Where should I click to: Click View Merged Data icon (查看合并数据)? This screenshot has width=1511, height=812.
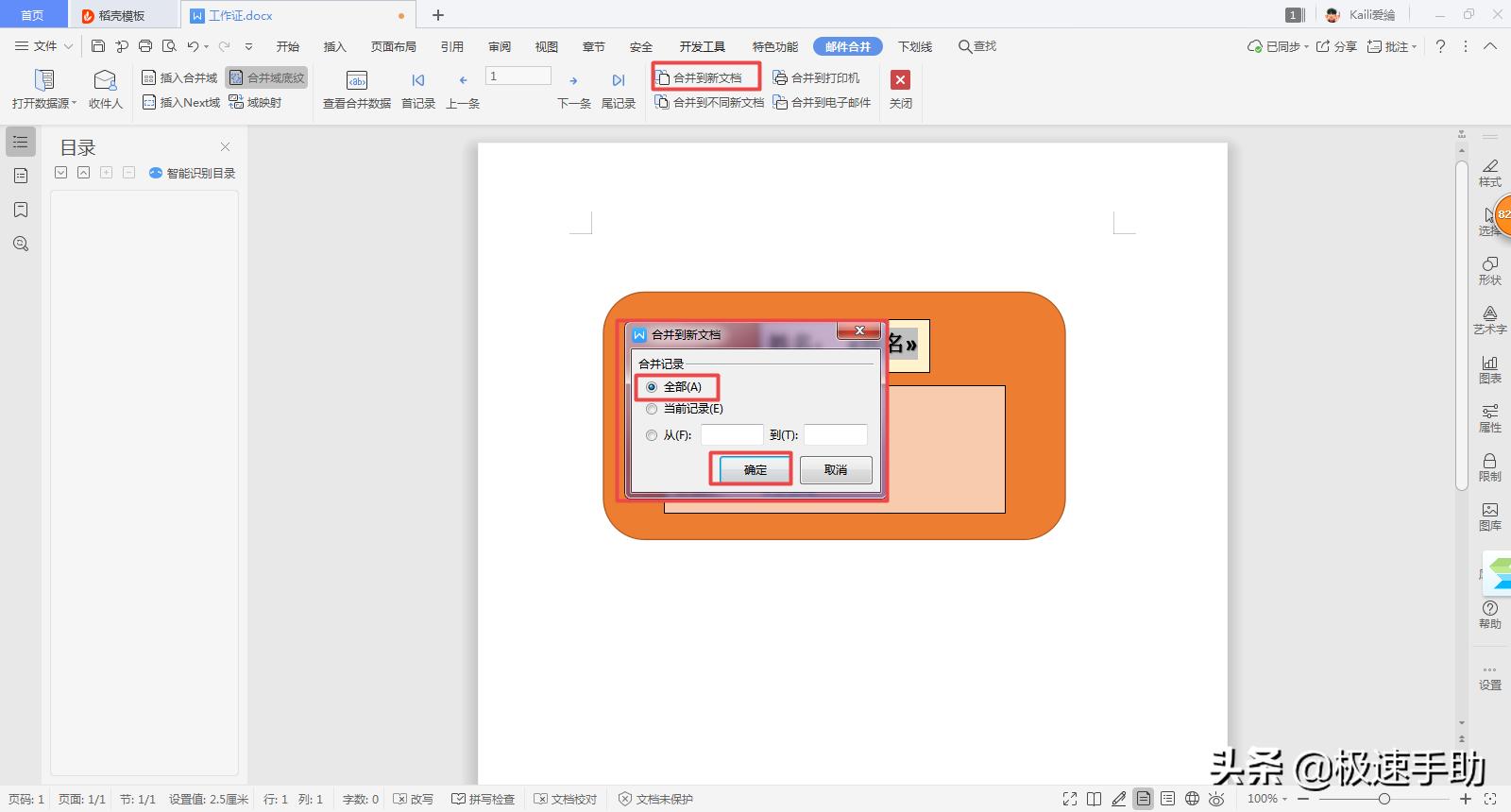pos(357,80)
